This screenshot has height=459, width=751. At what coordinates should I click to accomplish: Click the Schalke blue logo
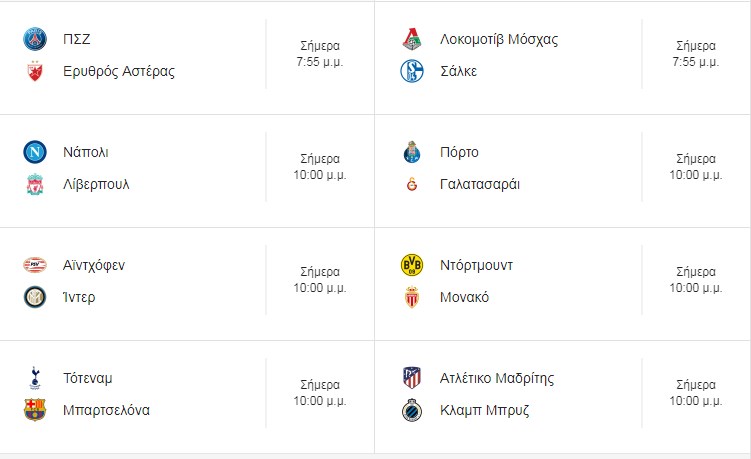click(x=412, y=71)
